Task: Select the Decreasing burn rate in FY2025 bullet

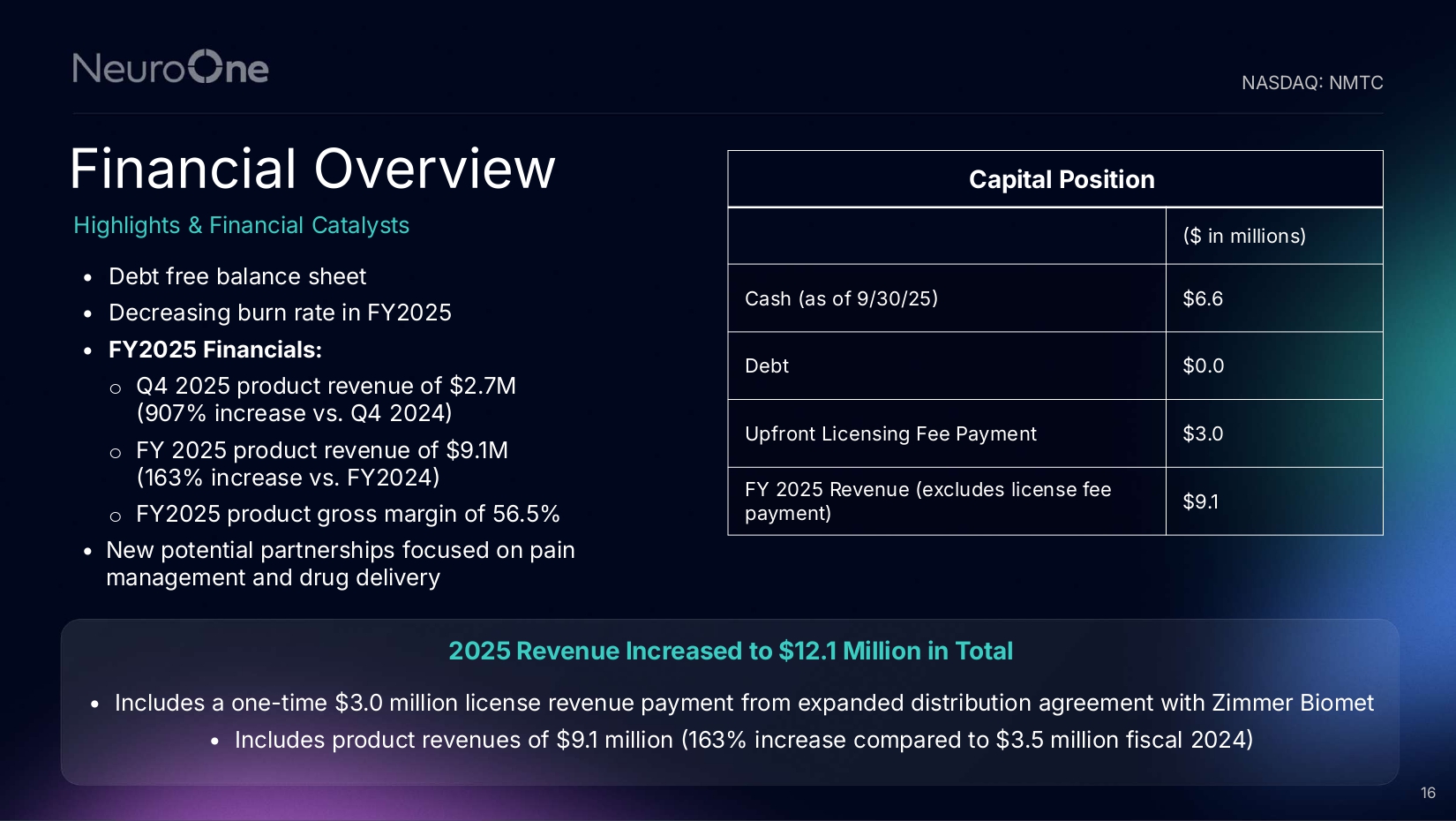Action: tap(280, 313)
